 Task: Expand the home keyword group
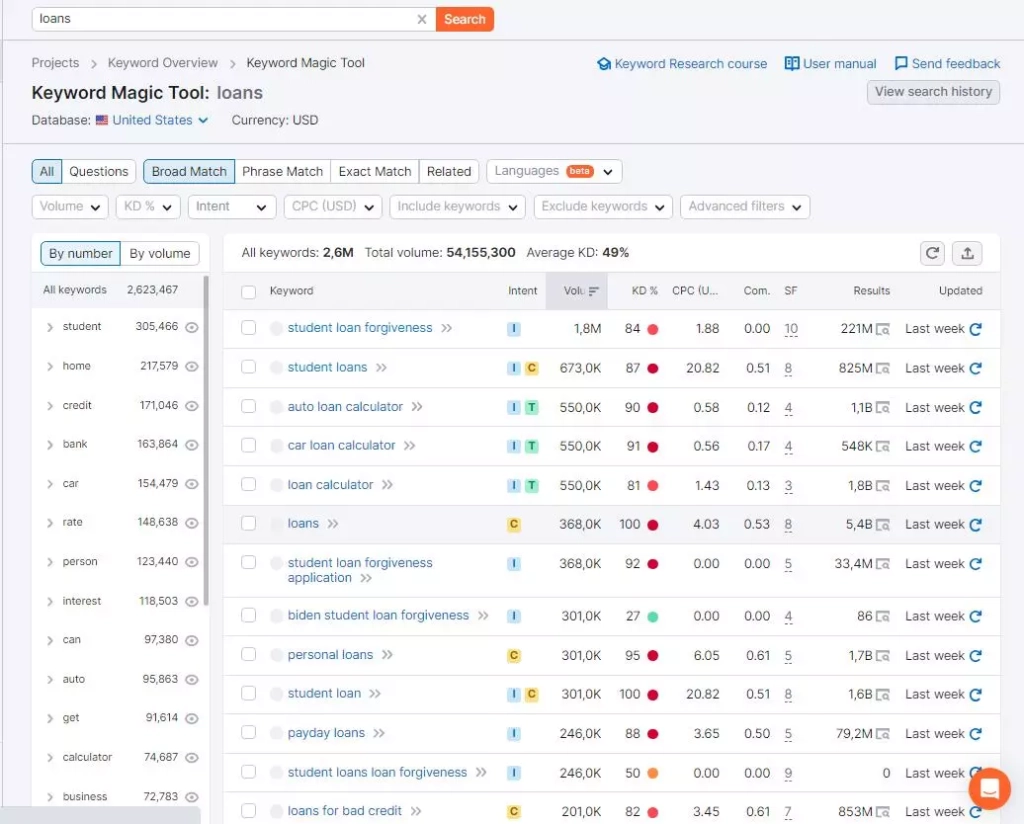click(x=50, y=366)
